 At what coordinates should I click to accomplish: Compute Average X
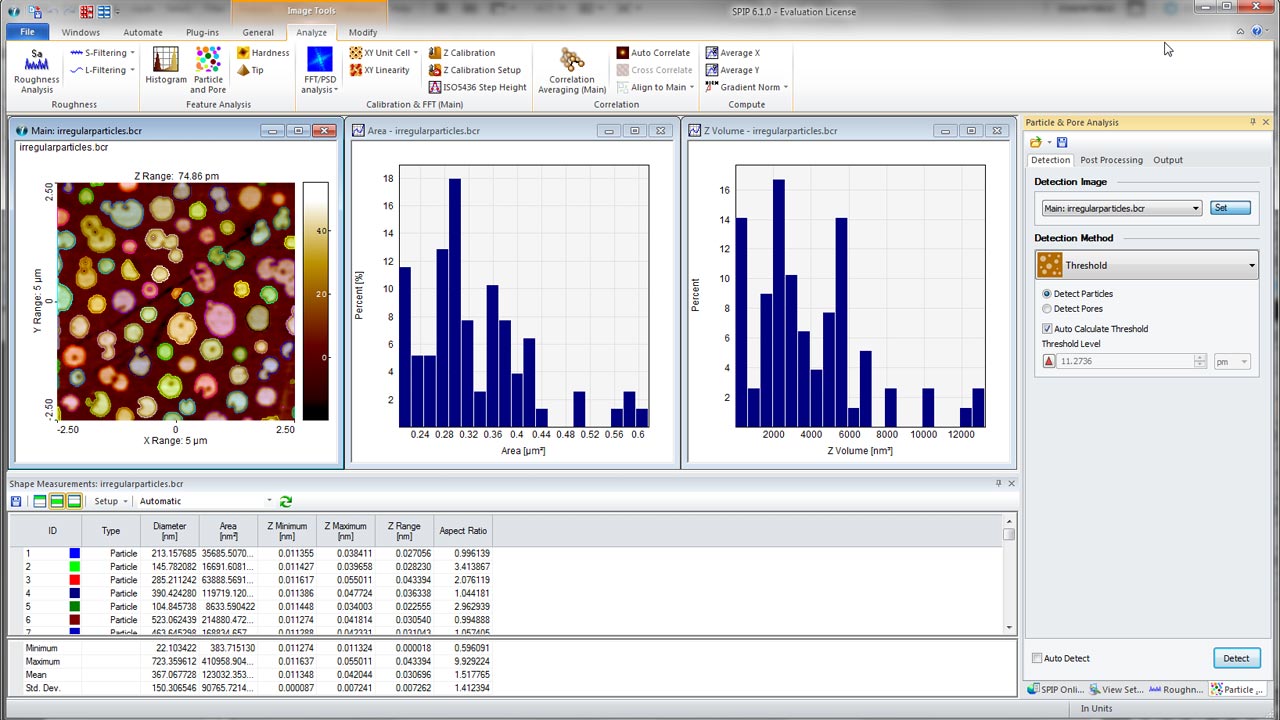click(733, 53)
